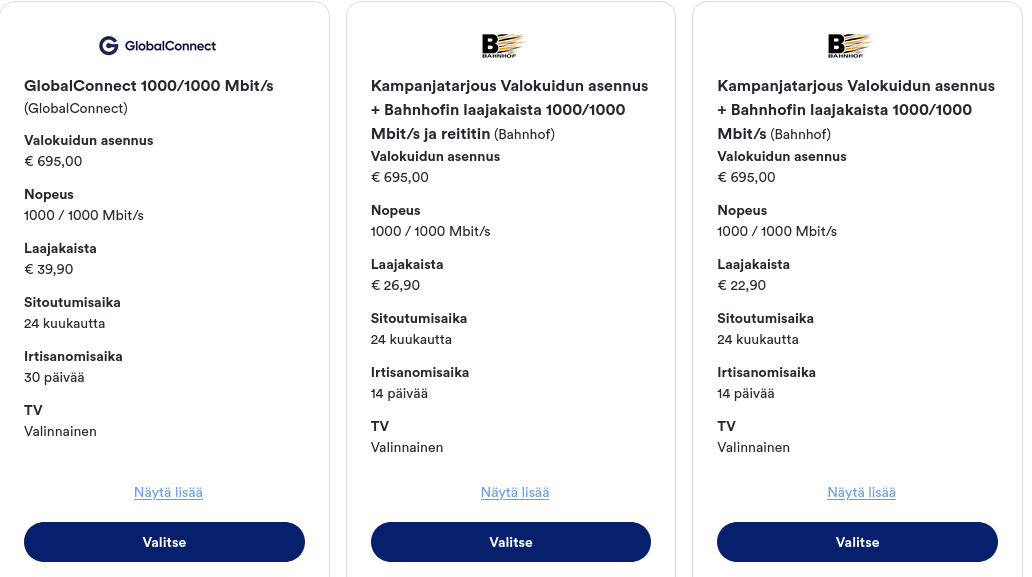Choose the GlobalConnect plan with Valitse

[x=164, y=542]
